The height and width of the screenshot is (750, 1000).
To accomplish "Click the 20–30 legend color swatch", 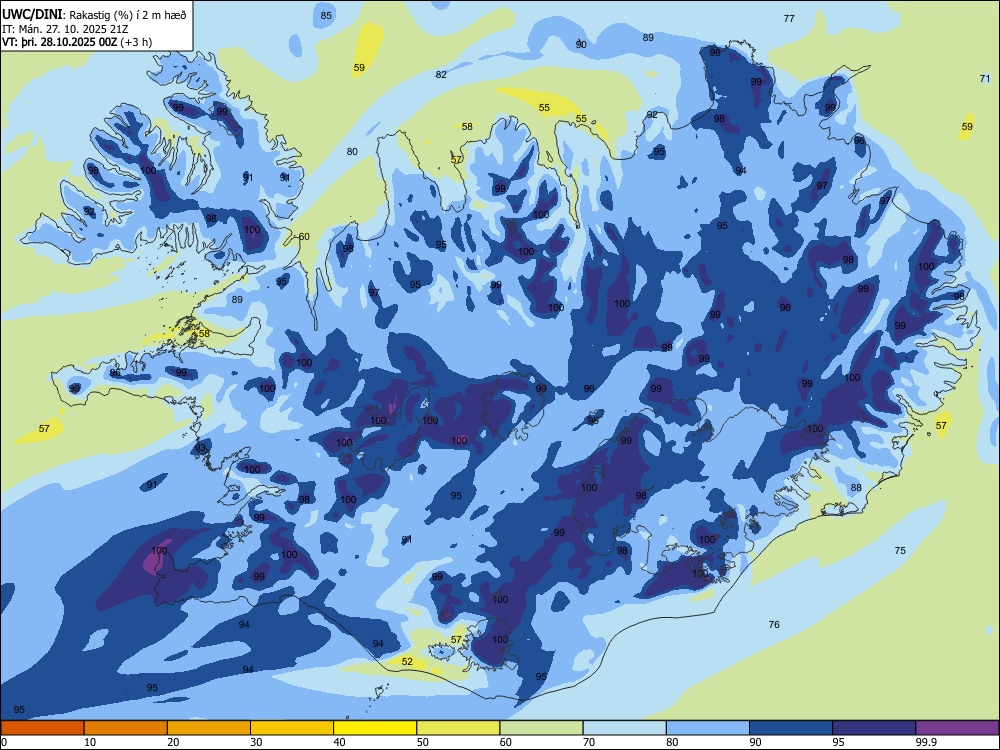I will pyautogui.click(x=209, y=728).
